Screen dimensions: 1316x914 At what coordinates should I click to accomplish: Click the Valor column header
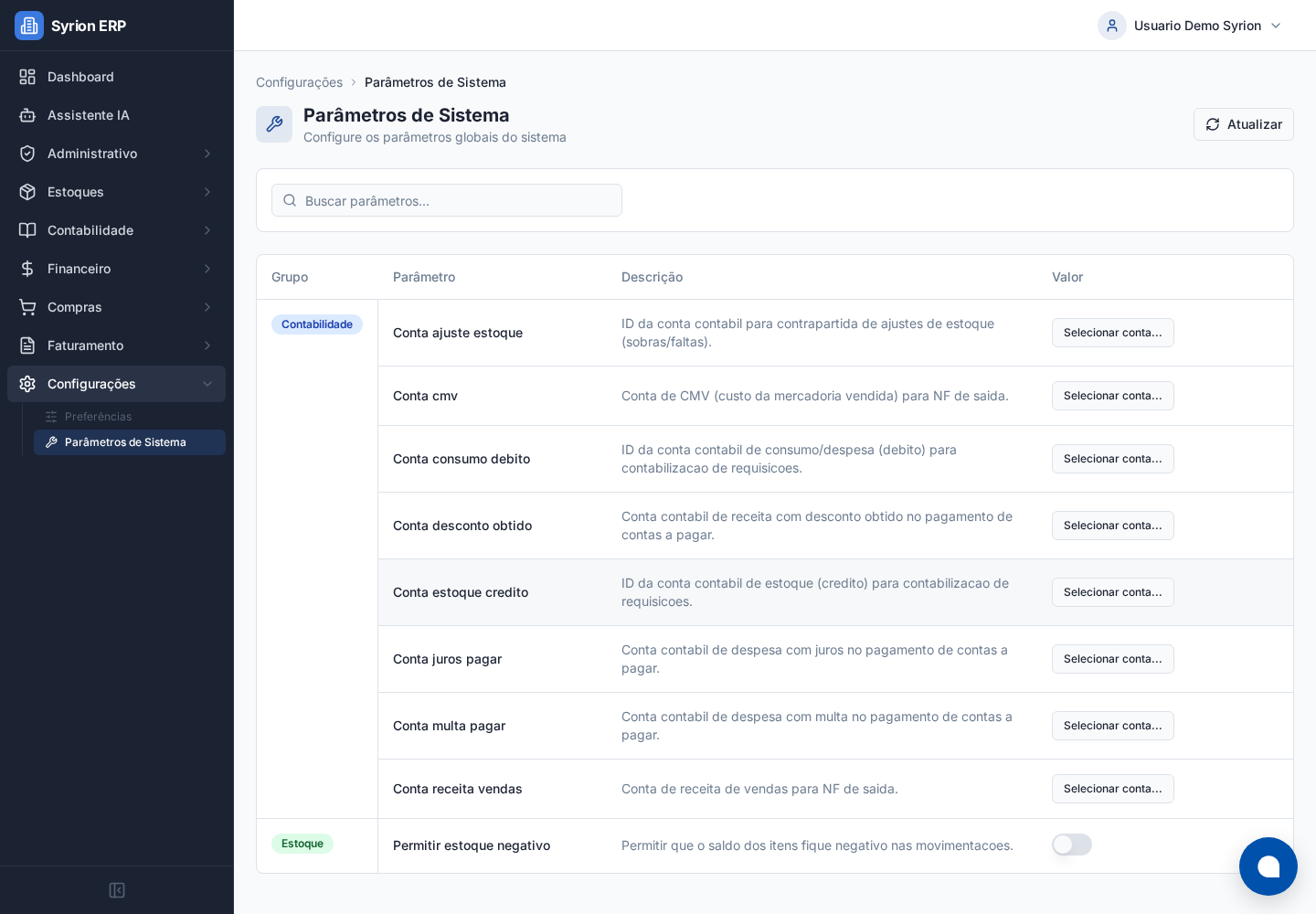point(1067,277)
